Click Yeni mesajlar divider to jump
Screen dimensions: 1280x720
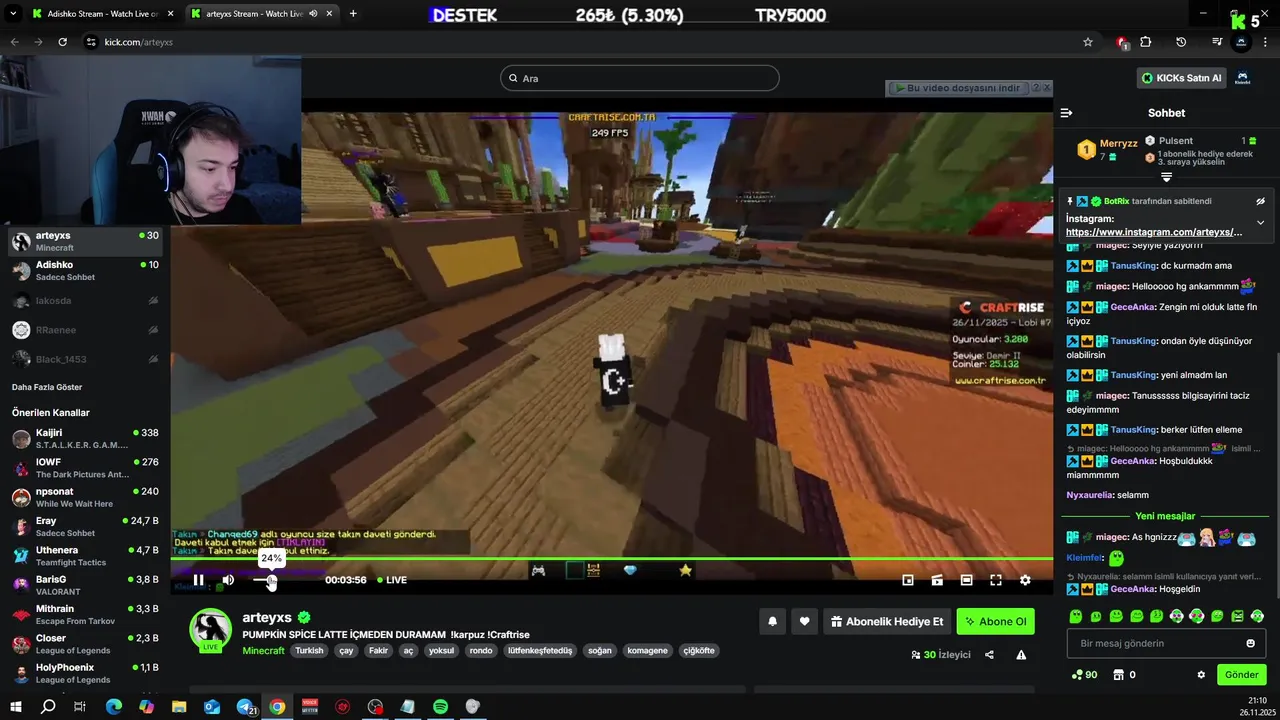1166,516
